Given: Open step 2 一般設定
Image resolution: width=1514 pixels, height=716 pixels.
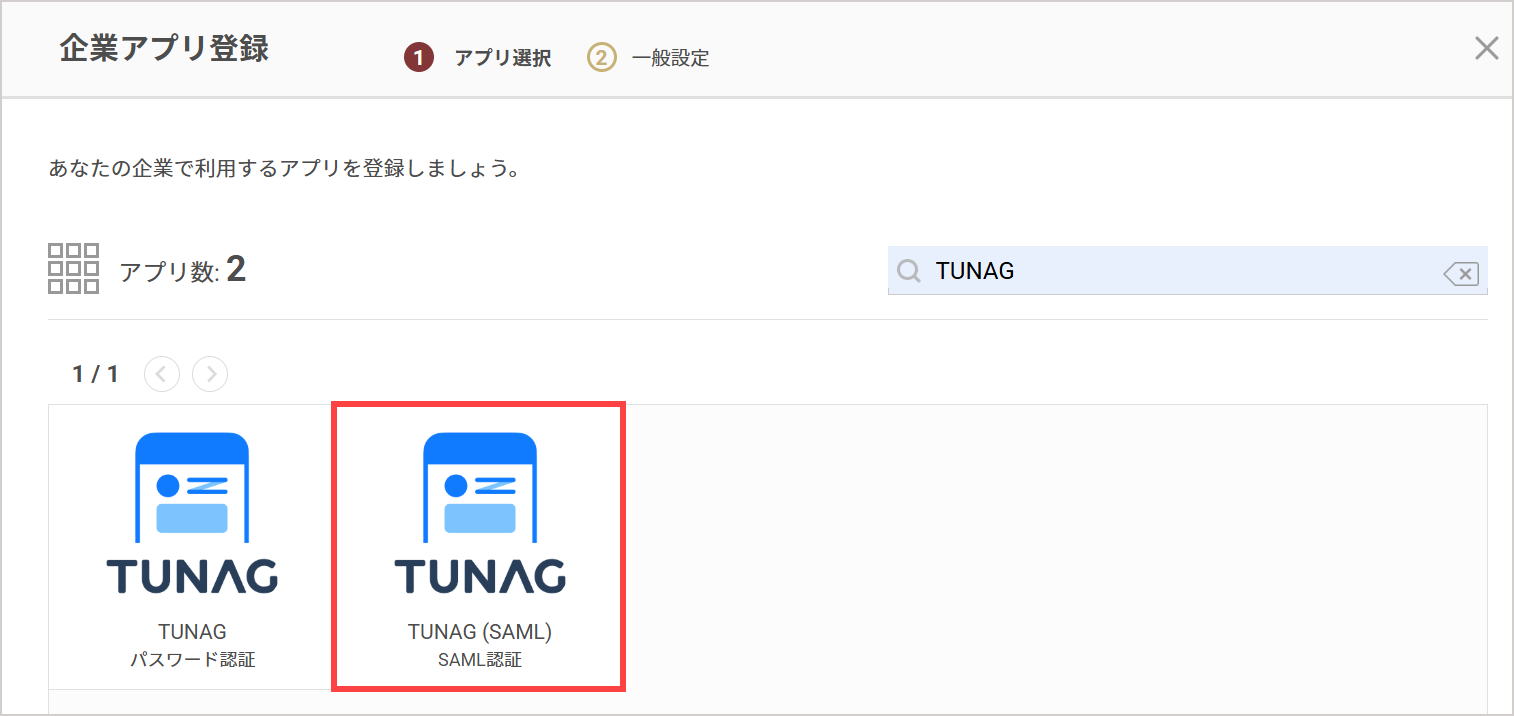Looking at the screenshot, I should [x=648, y=58].
